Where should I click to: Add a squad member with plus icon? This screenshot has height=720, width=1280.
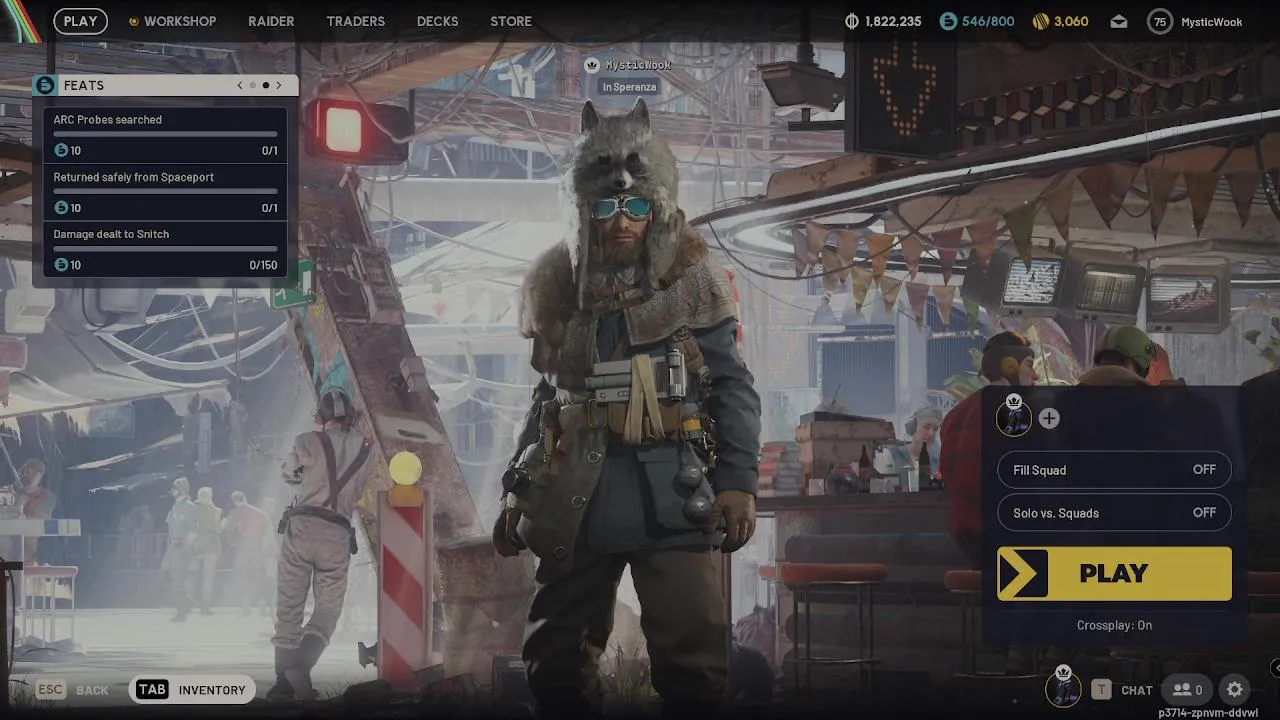click(1049, 419)
